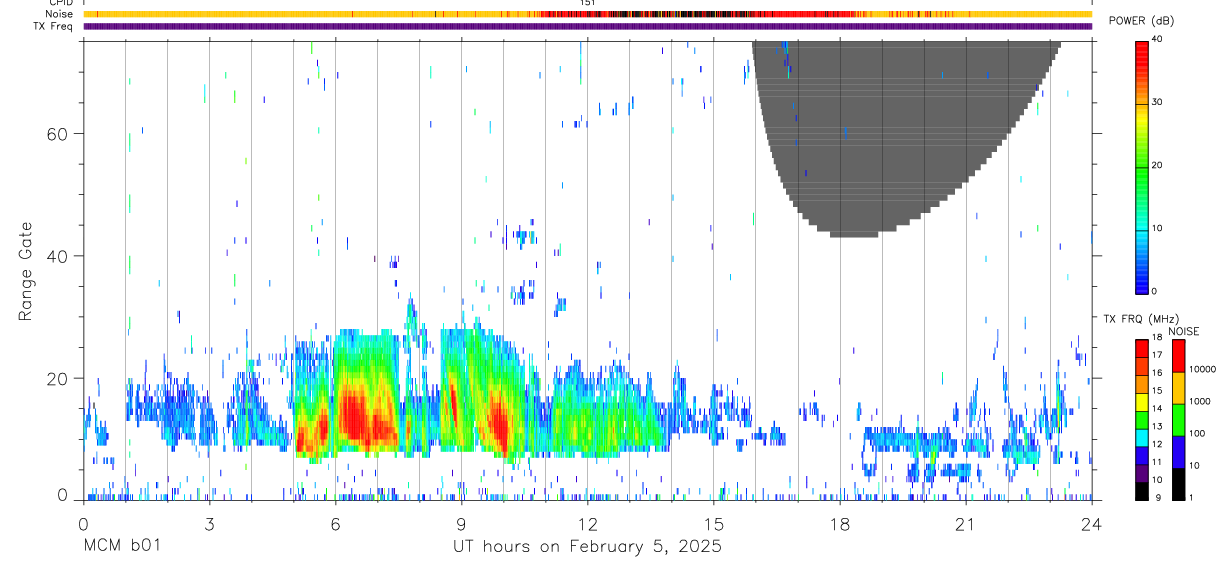Click the 100 tick on NOISE scale
This screenshot has width=1228, height=567.
[1199, 434]
